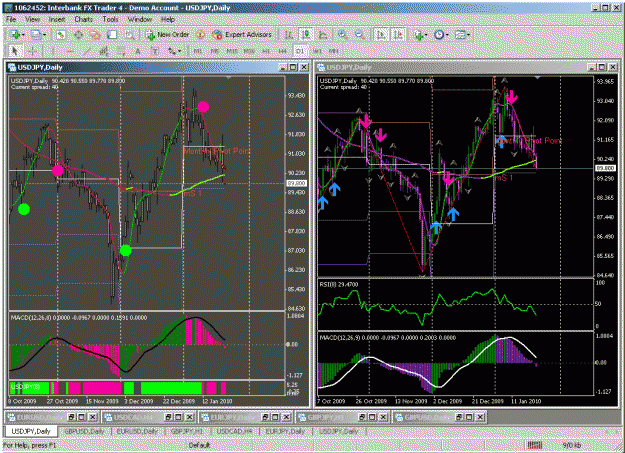This screenshot has width=625, height=453.
Task: Click the chart shift triangle on left chart
Action: pos(228,77)
